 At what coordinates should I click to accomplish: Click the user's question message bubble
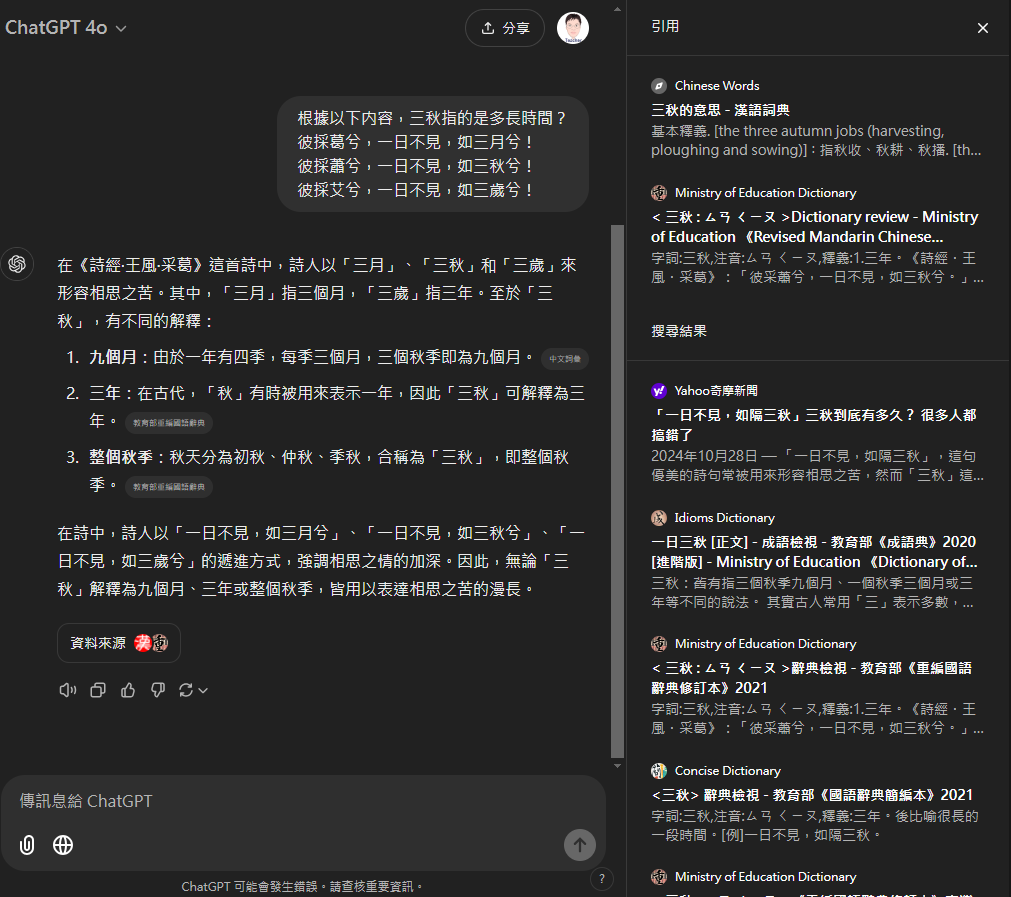433,154
